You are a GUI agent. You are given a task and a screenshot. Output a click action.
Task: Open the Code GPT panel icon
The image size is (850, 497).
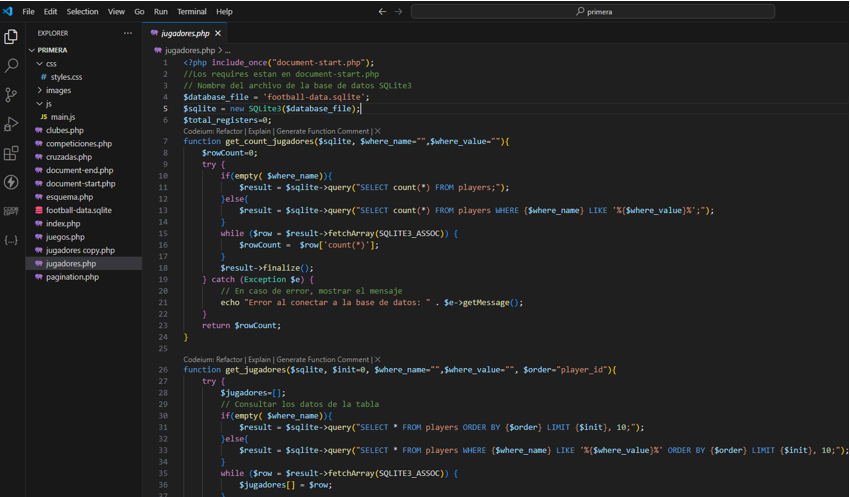(11, 211)
